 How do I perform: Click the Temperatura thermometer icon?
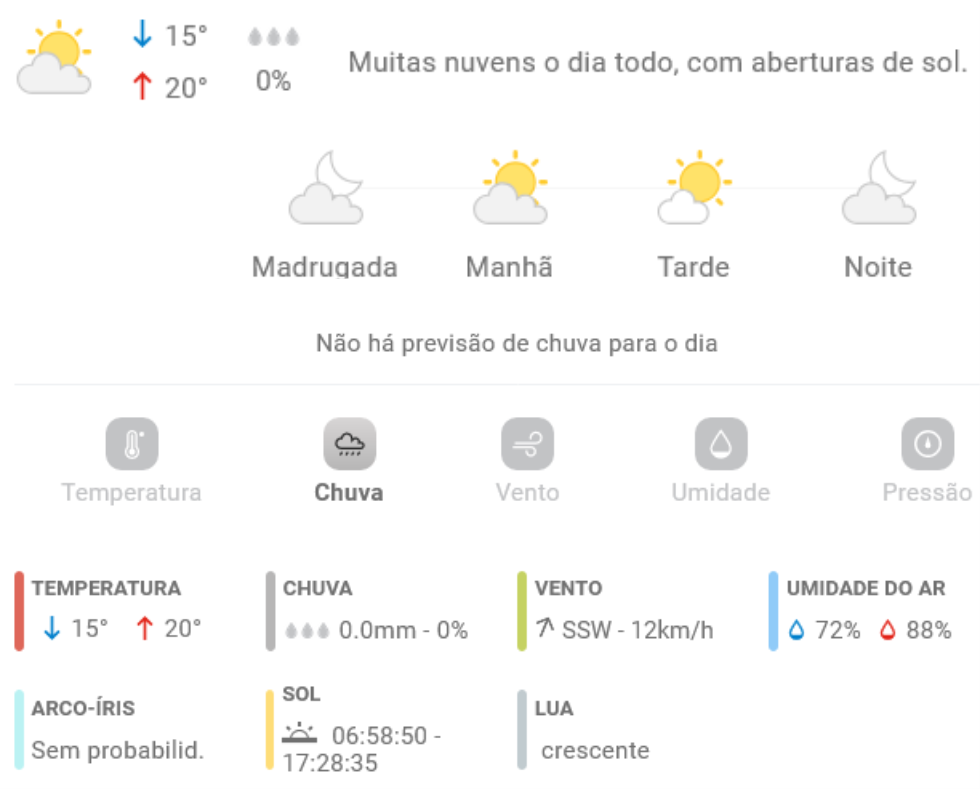[x=132, y=444]
